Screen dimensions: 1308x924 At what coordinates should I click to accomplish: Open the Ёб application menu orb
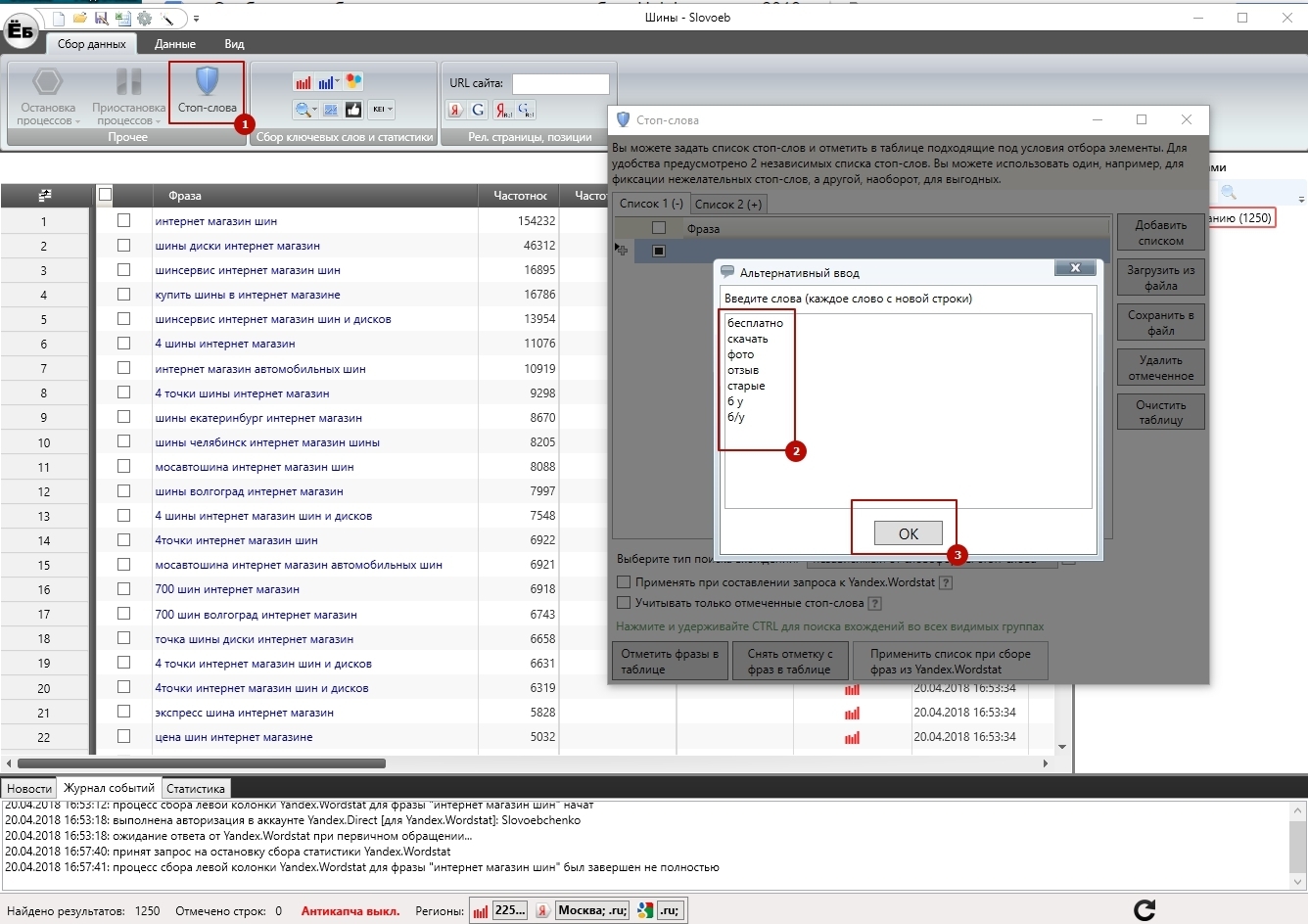click(22, 29)
